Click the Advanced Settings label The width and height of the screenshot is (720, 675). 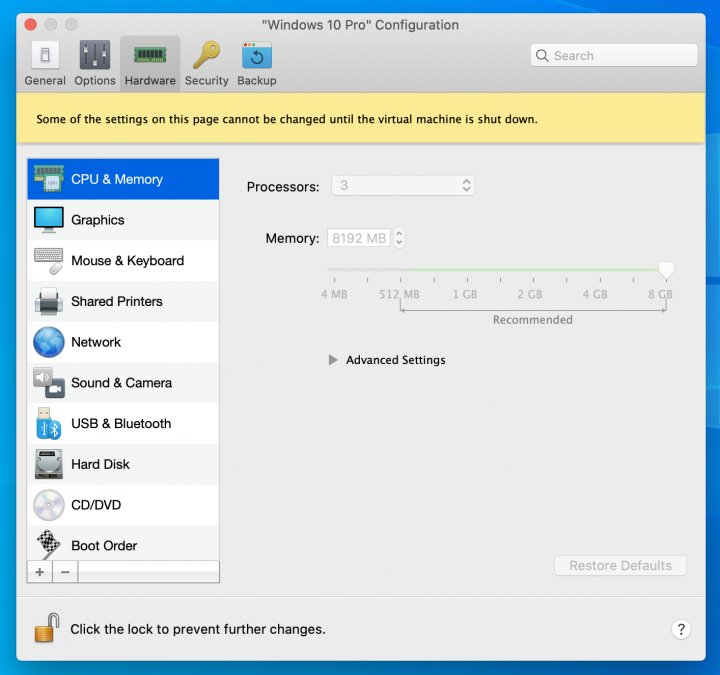(x=395, y=360)
